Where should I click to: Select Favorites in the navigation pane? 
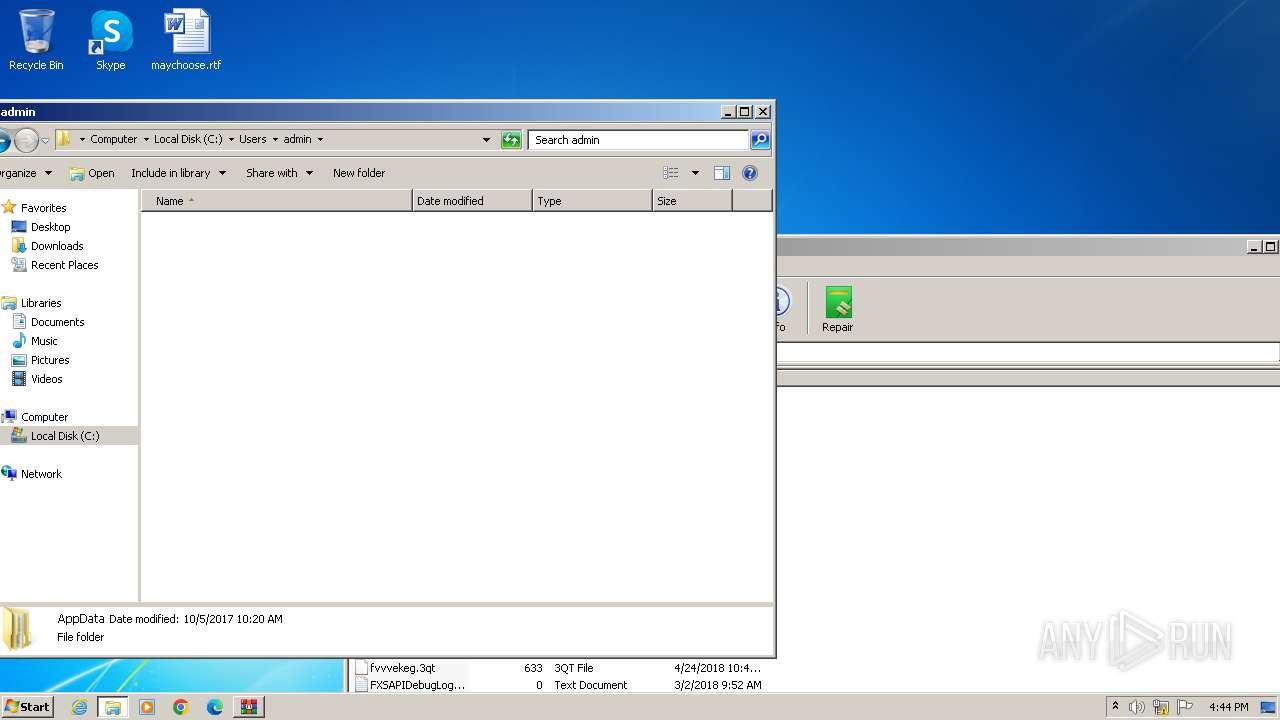(43, 208)
